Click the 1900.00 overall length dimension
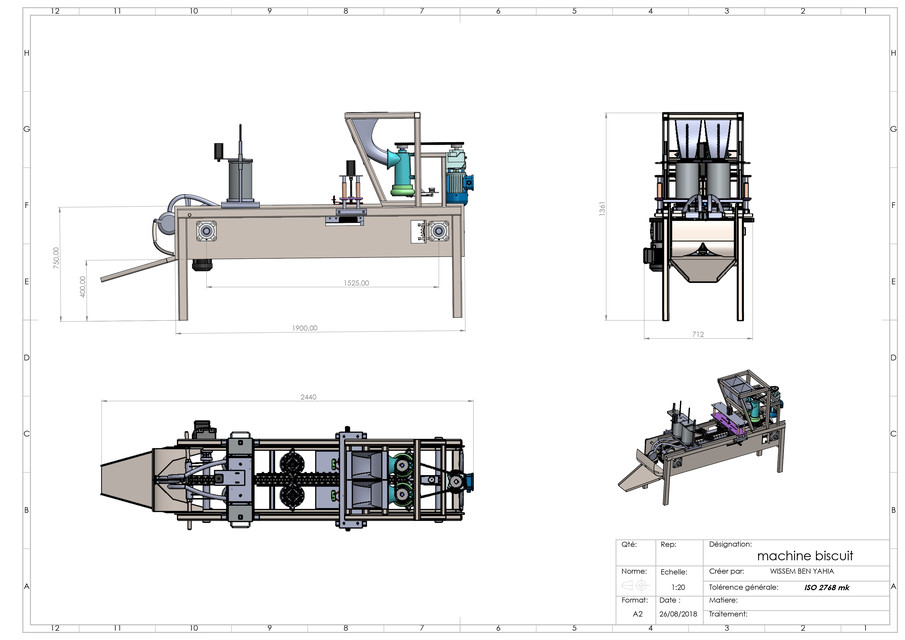The image size is (905, 640). [303, 326]
